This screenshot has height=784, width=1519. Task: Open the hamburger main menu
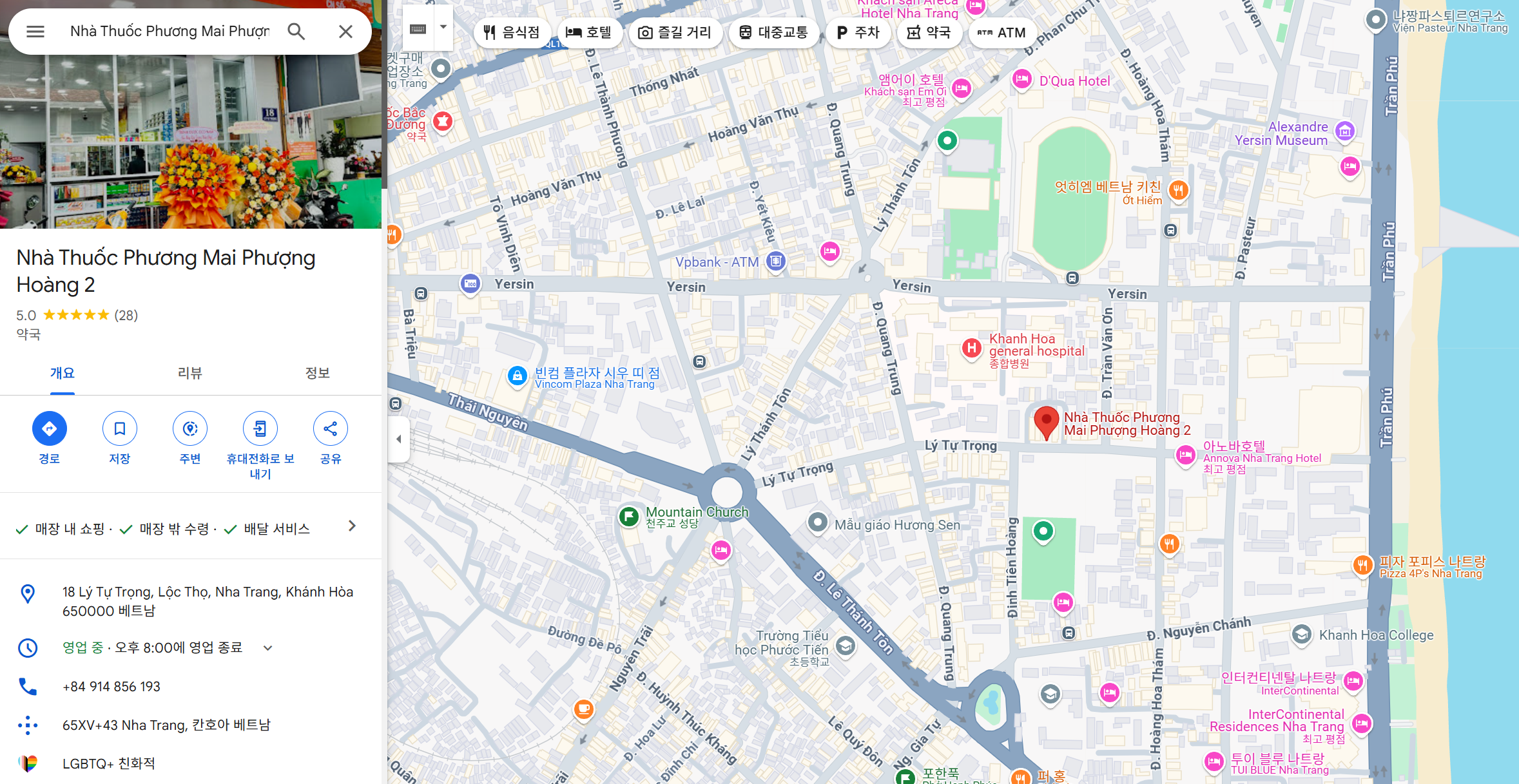tap(35, 32)
